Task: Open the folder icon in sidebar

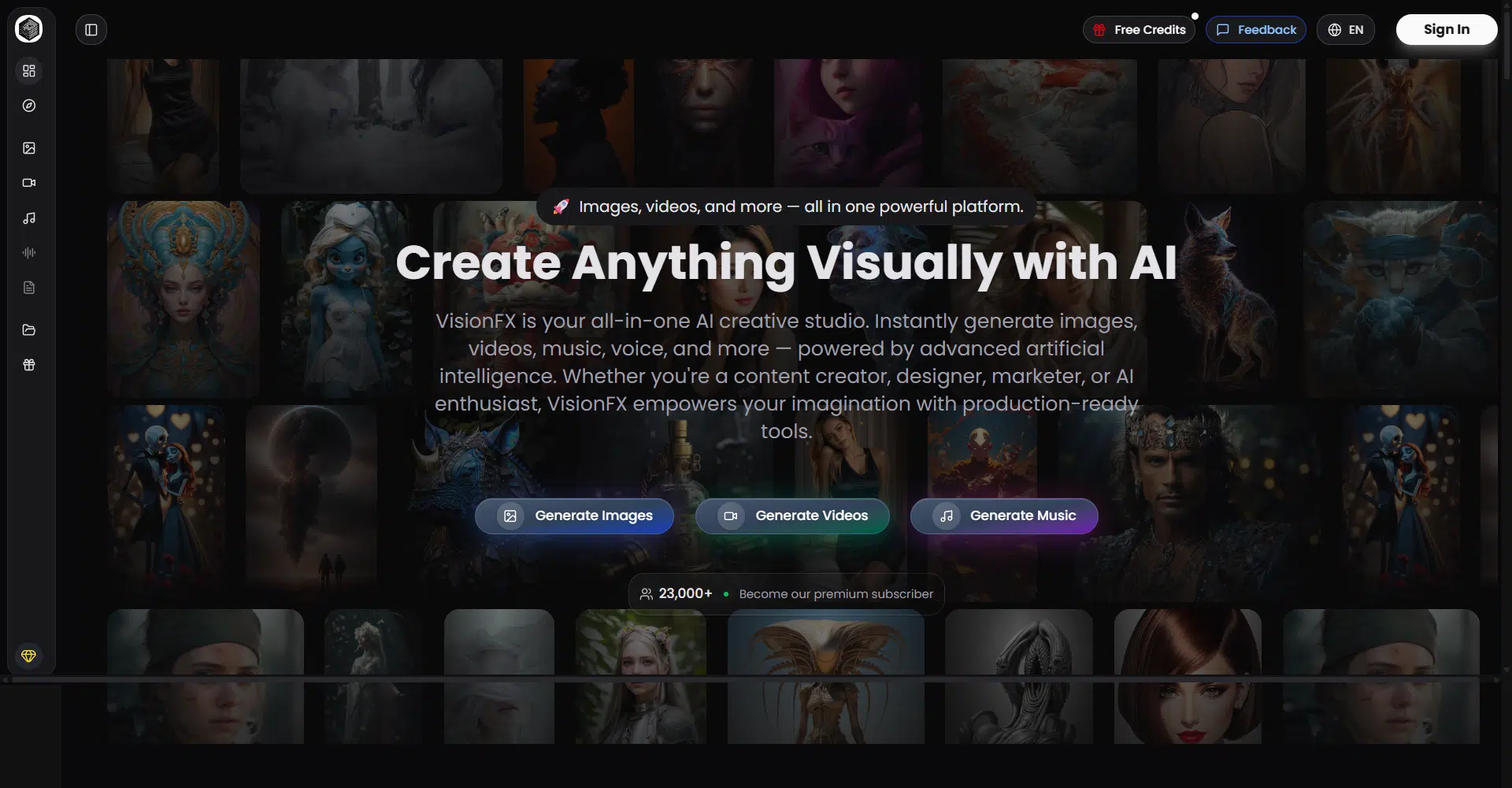Action: point(29,330)
